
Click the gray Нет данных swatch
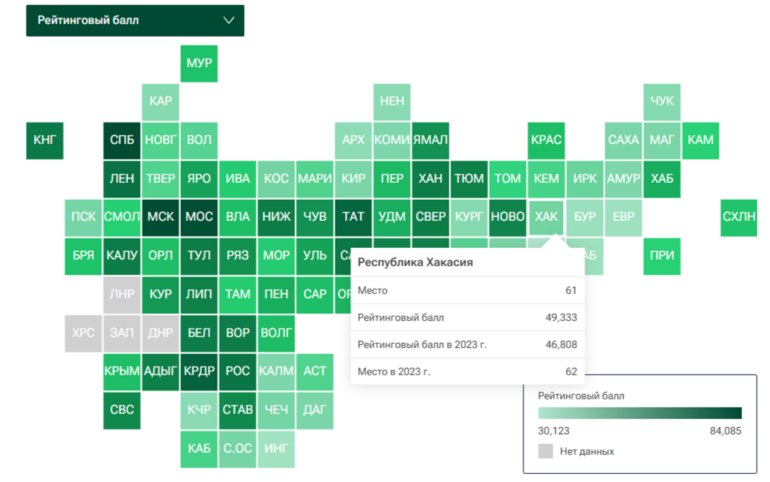(x=546, y=451)
